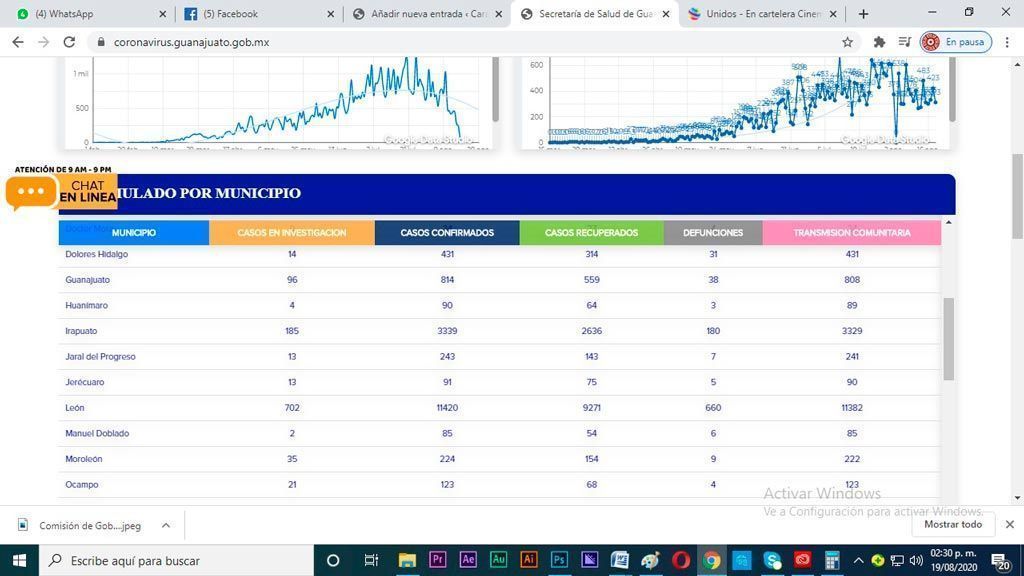This screenshot has width=1024, height=576.
Task: Switch to the 'Unidos - En cartelera' tab
Action: coord(761,14)
